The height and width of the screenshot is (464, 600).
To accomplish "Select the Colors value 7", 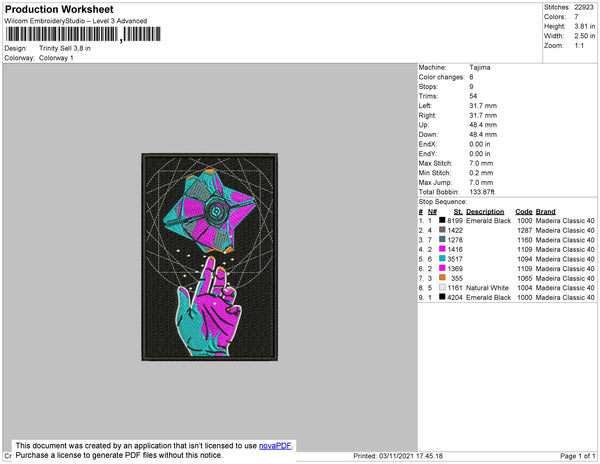I will pos(576,17).
